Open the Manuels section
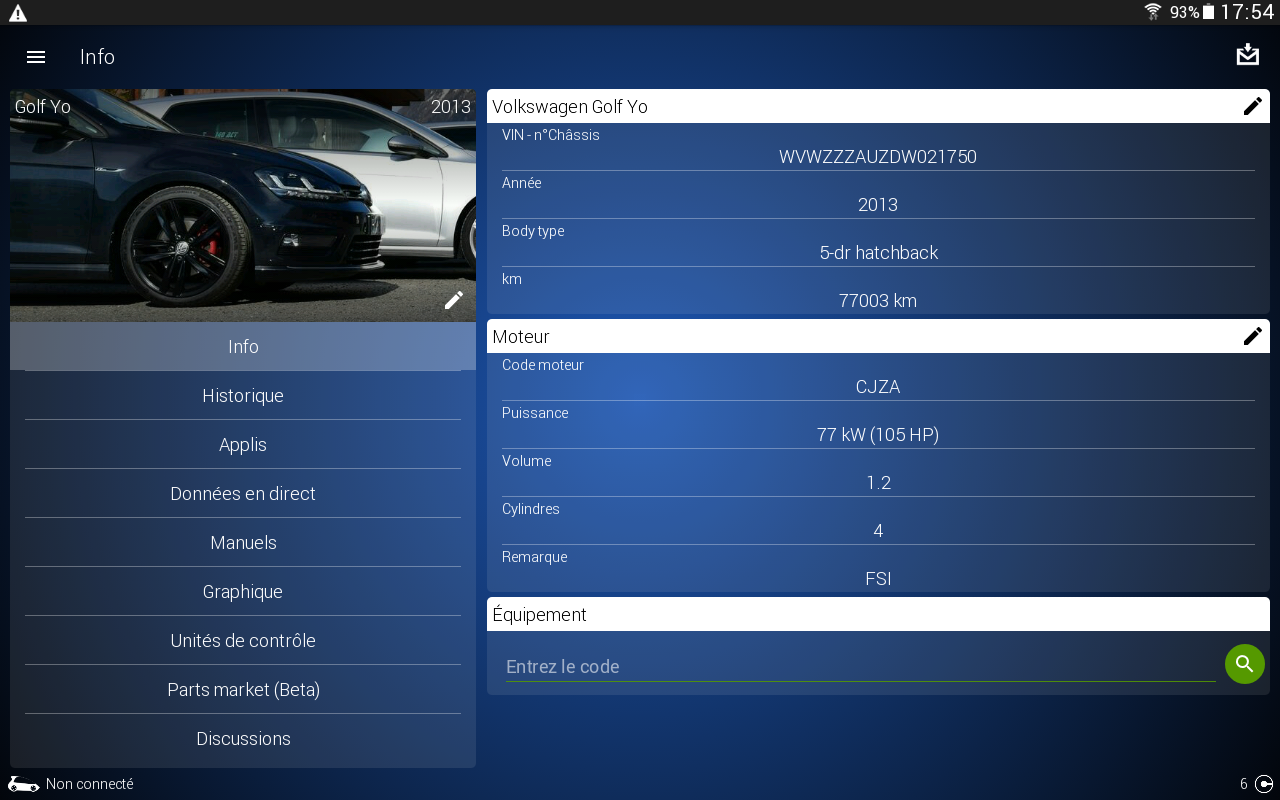Screen dimensions: 1280x800 click(x=243, y=542)
